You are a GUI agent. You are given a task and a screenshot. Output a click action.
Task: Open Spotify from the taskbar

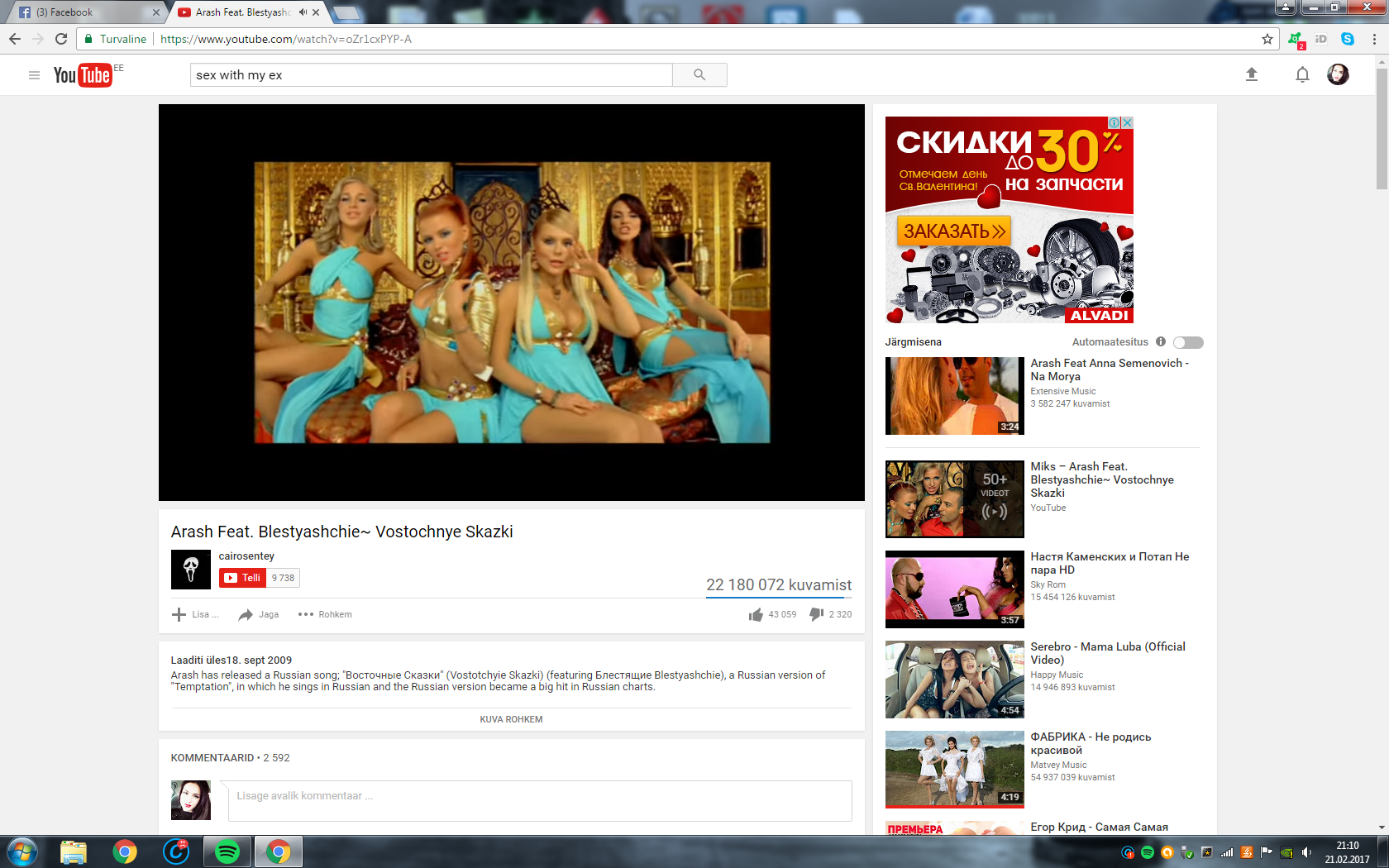(x=227, y=851)
